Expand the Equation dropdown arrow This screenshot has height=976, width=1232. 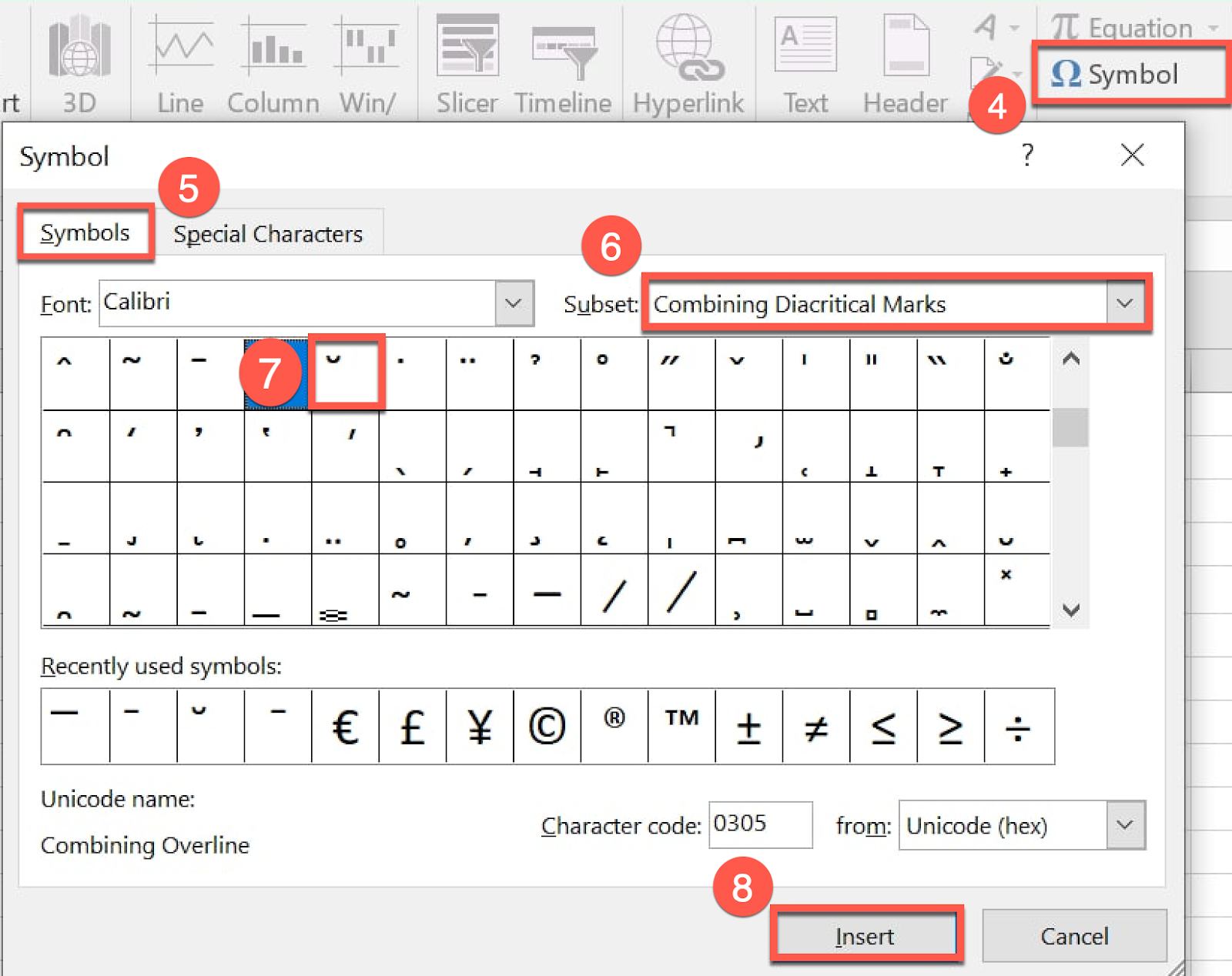1214,28
